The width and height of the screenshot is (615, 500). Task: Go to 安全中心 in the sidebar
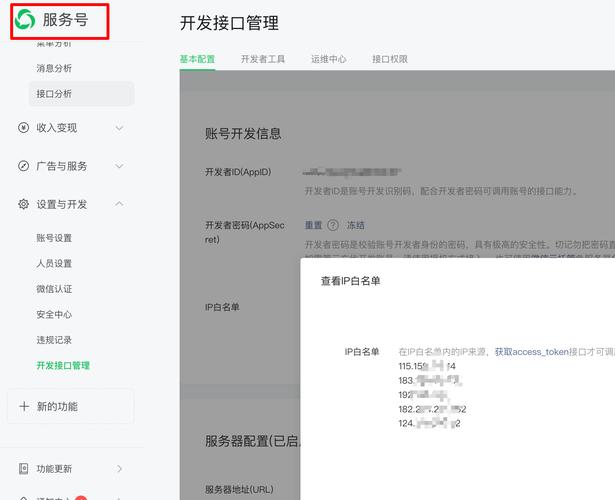click(54, 315)
